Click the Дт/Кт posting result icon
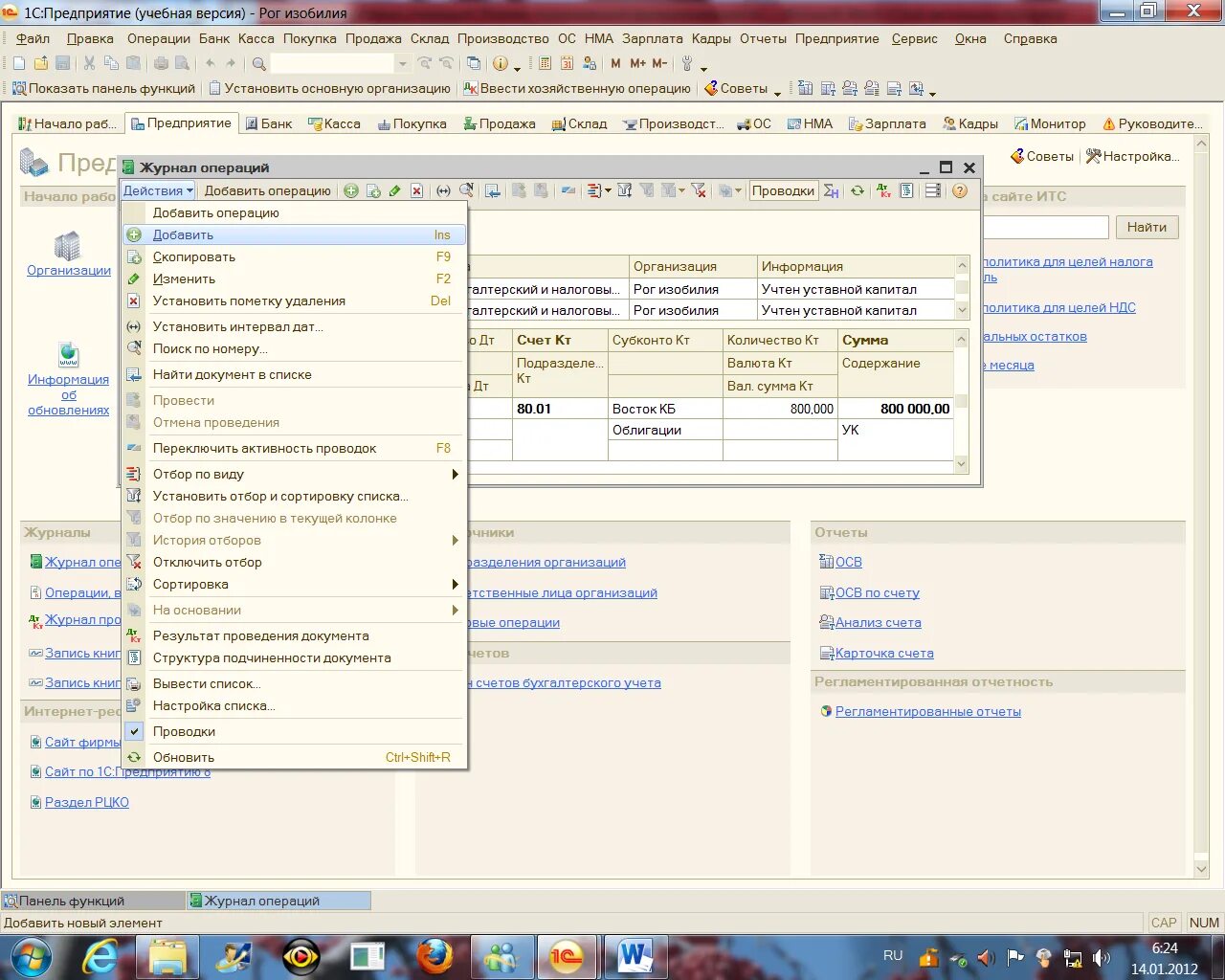Viewport: 1225px width, 980px height. pos(884,190)
